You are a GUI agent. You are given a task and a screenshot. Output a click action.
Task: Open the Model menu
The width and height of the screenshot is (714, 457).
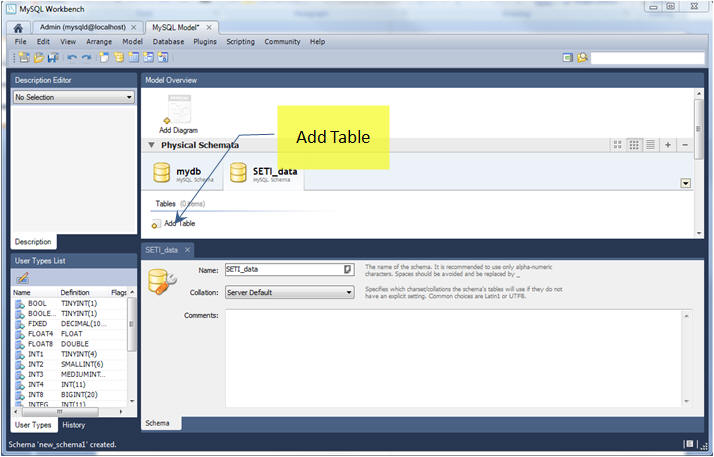133,41
